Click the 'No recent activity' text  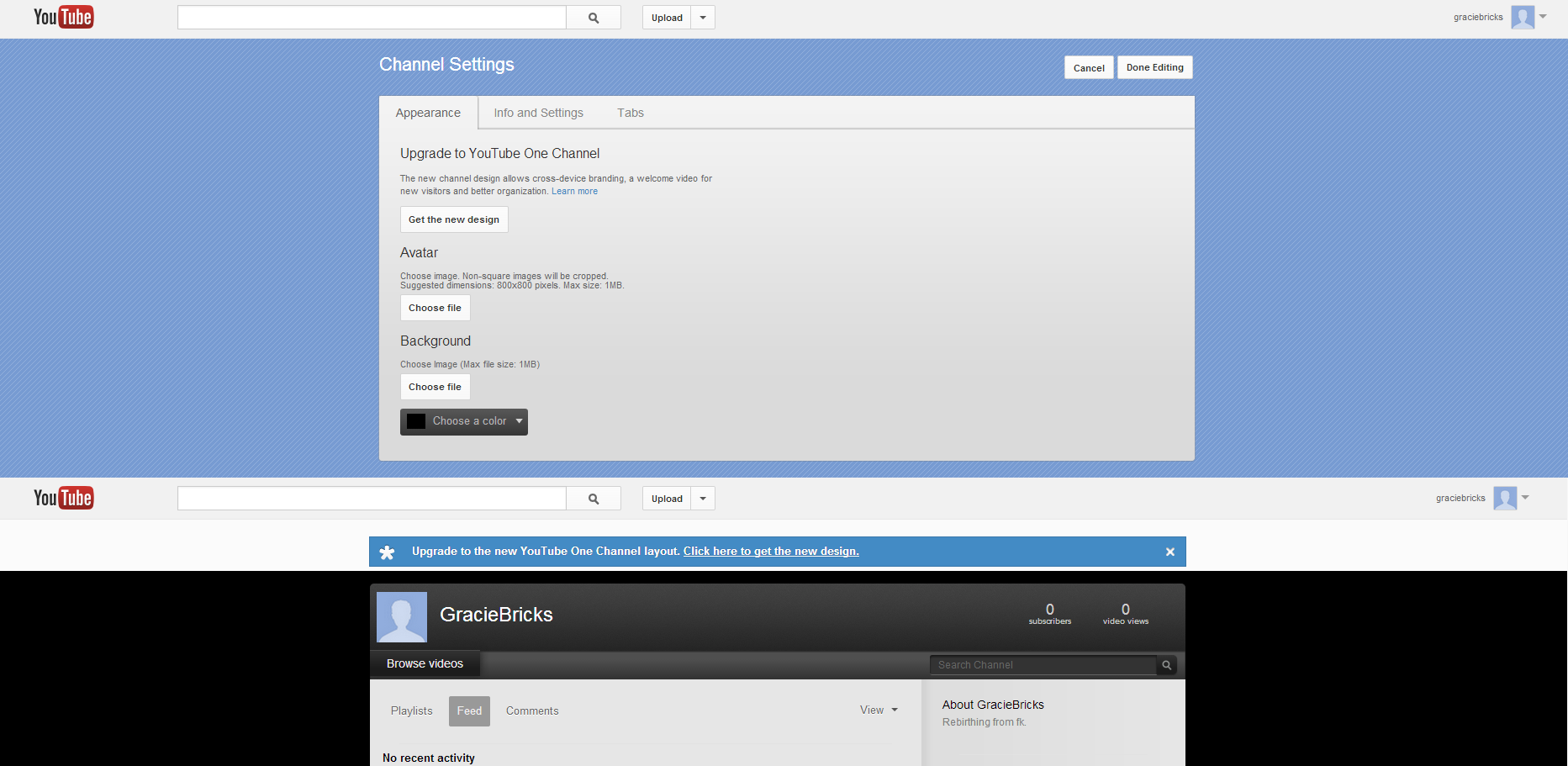click(x=429, y=758)
